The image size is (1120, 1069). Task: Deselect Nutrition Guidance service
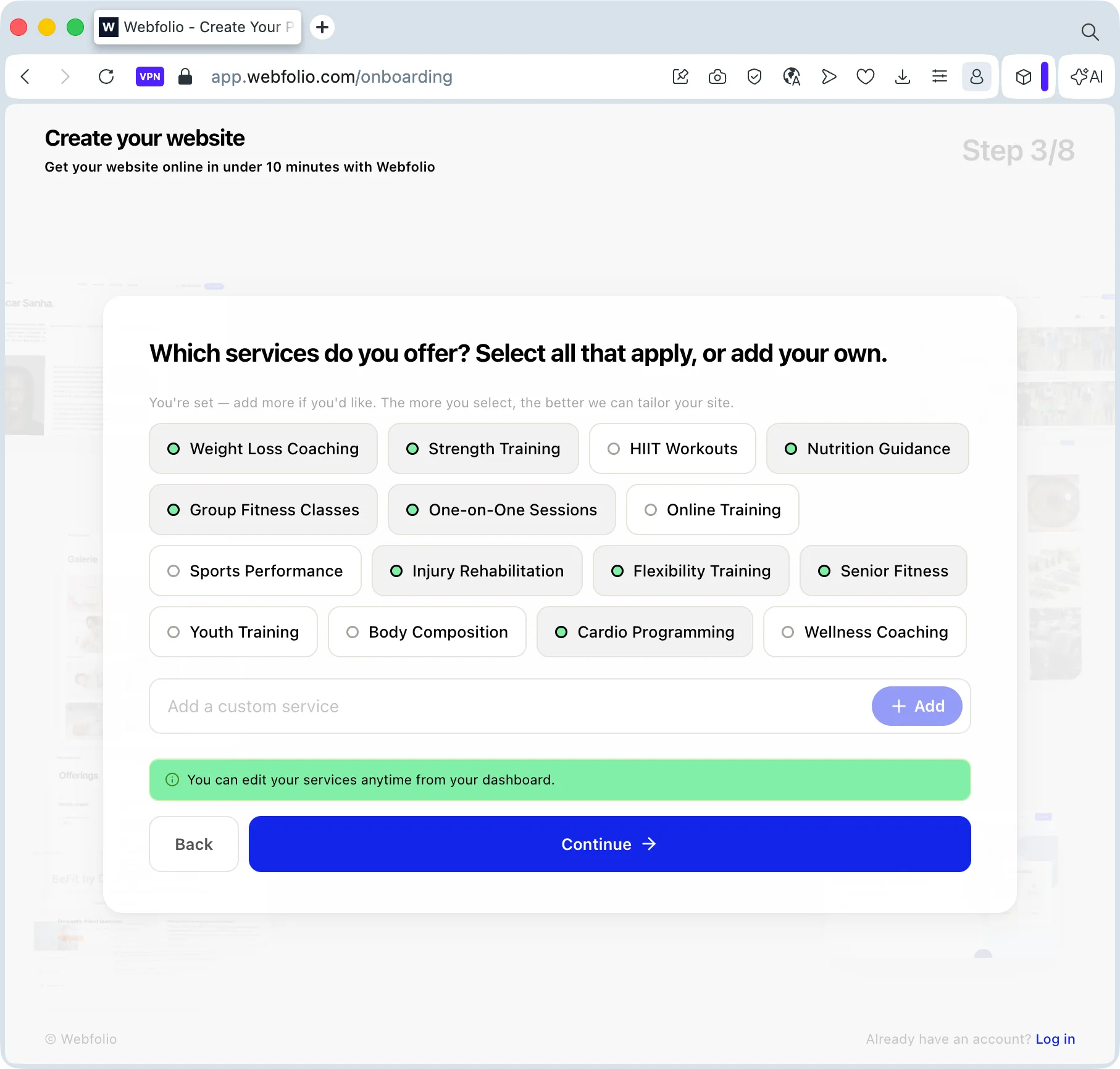point(867,449)
